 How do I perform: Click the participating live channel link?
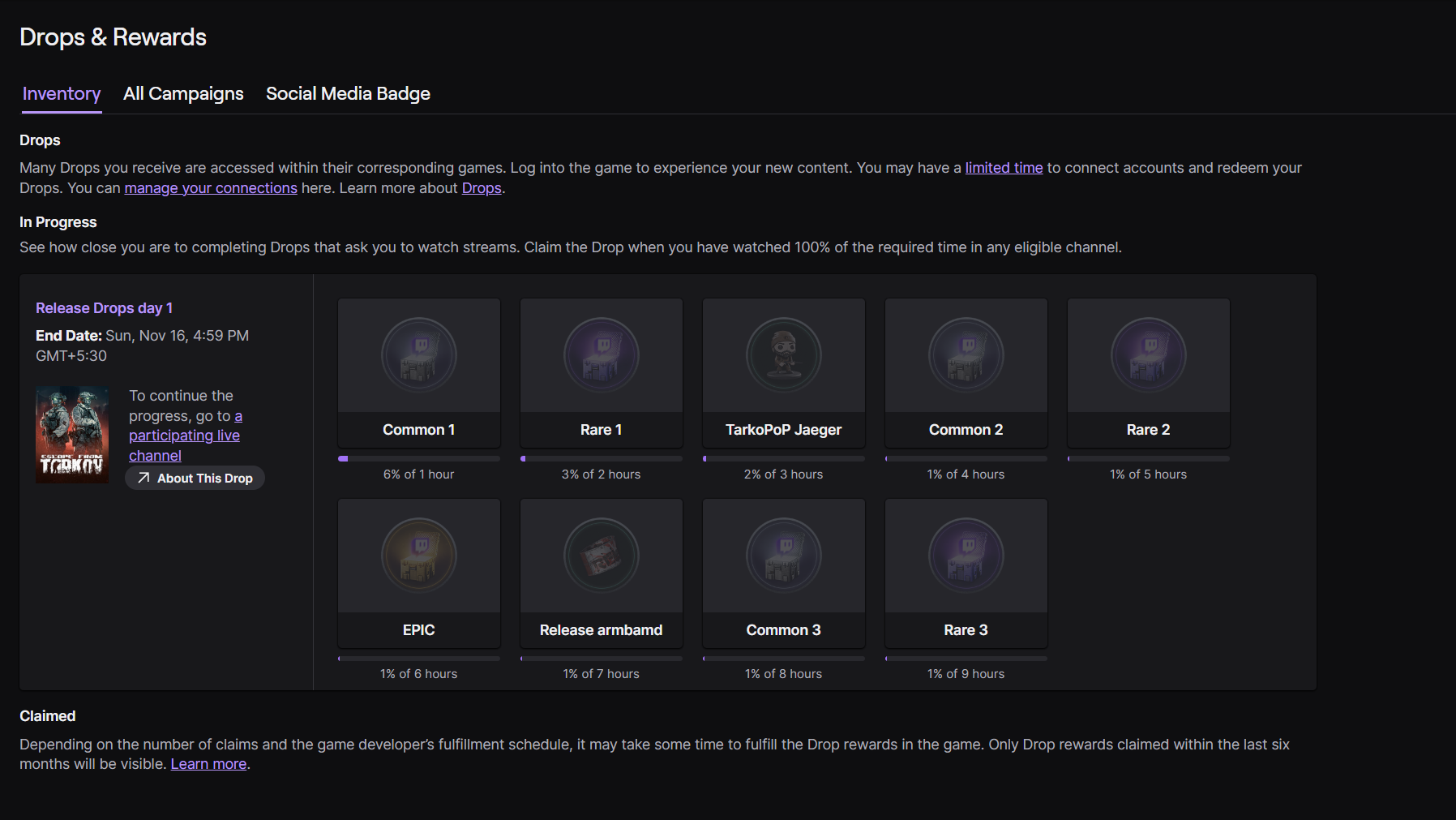tap(184, 435)
